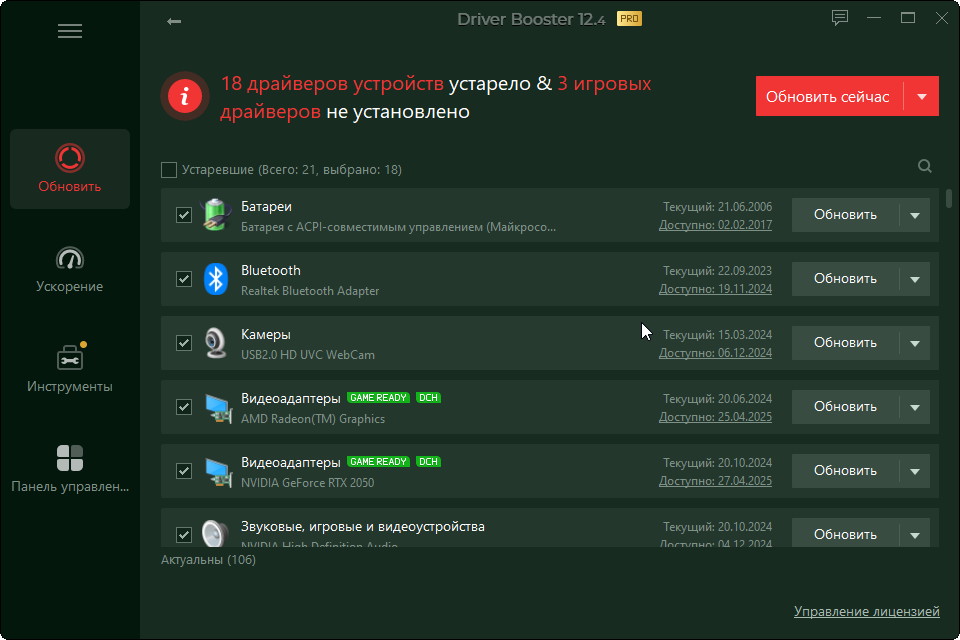Uncheck the NVIDIA GeForce RTX 2050 checkbox
This screenshot has height=640, width=960.
pyautogui.click(x=184, y=471)
